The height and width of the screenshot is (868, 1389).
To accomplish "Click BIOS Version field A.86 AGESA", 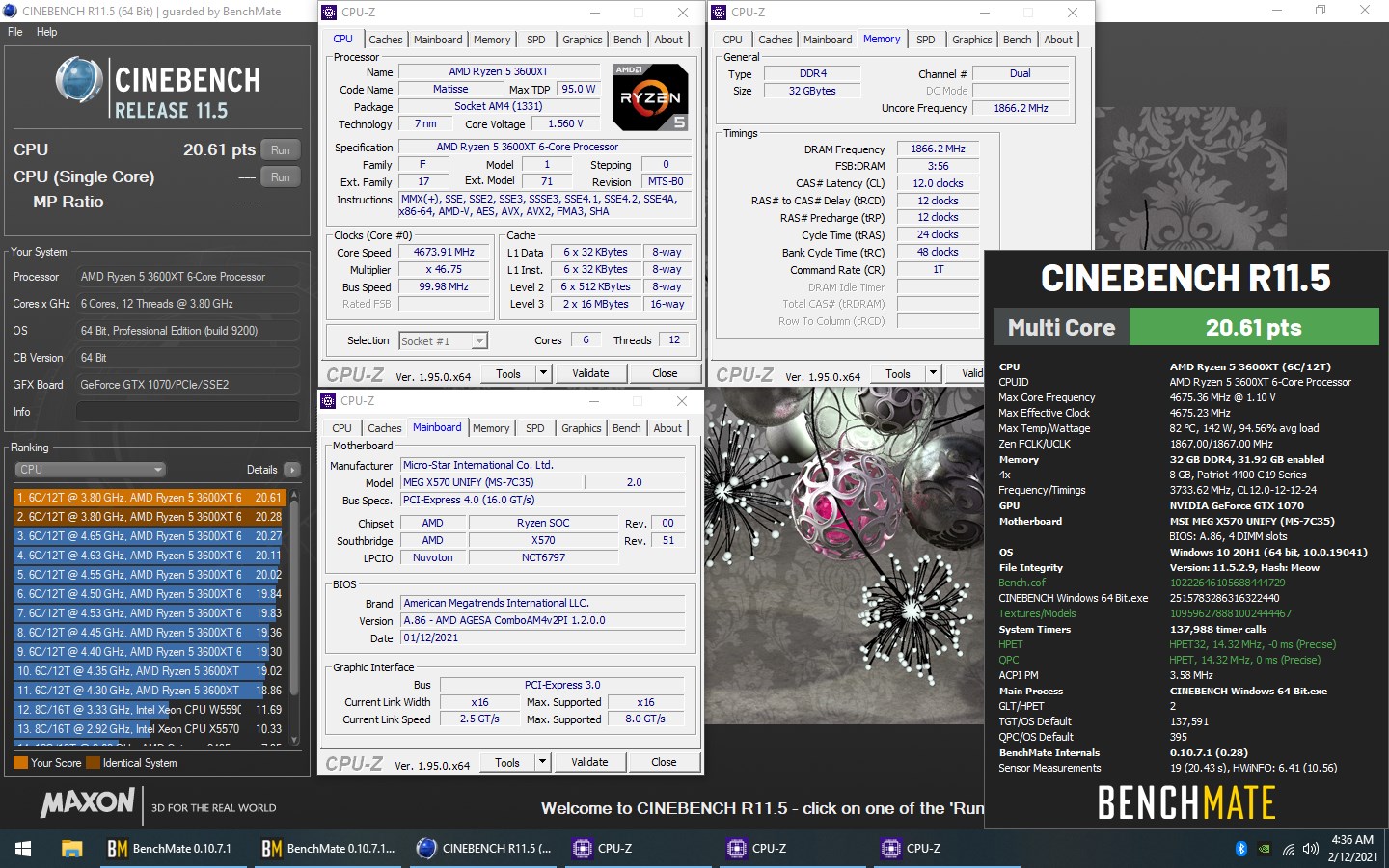I will point(543,620).
